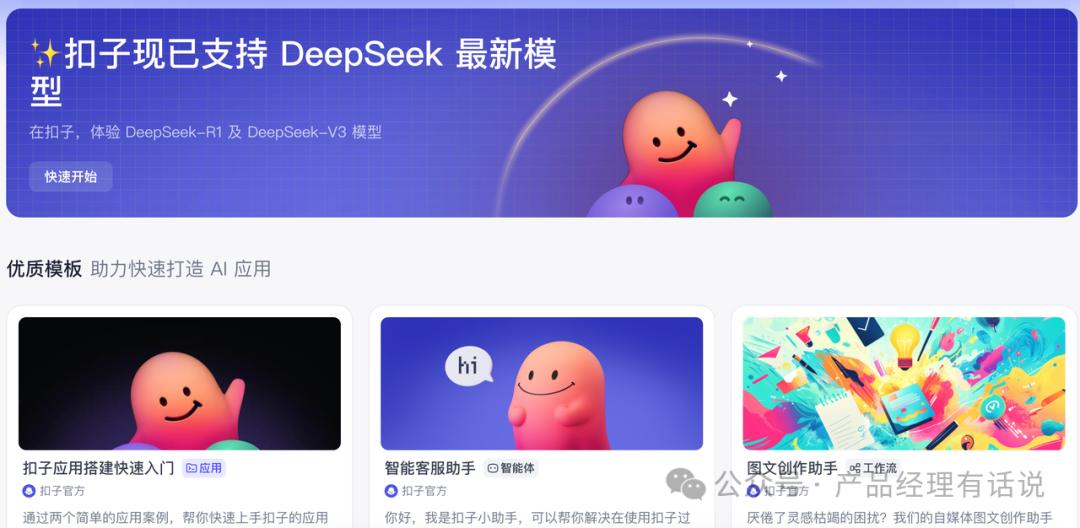Click the 工作流 tag badge
Viewport: 1080px width, 528px height.
coord(873,469)
